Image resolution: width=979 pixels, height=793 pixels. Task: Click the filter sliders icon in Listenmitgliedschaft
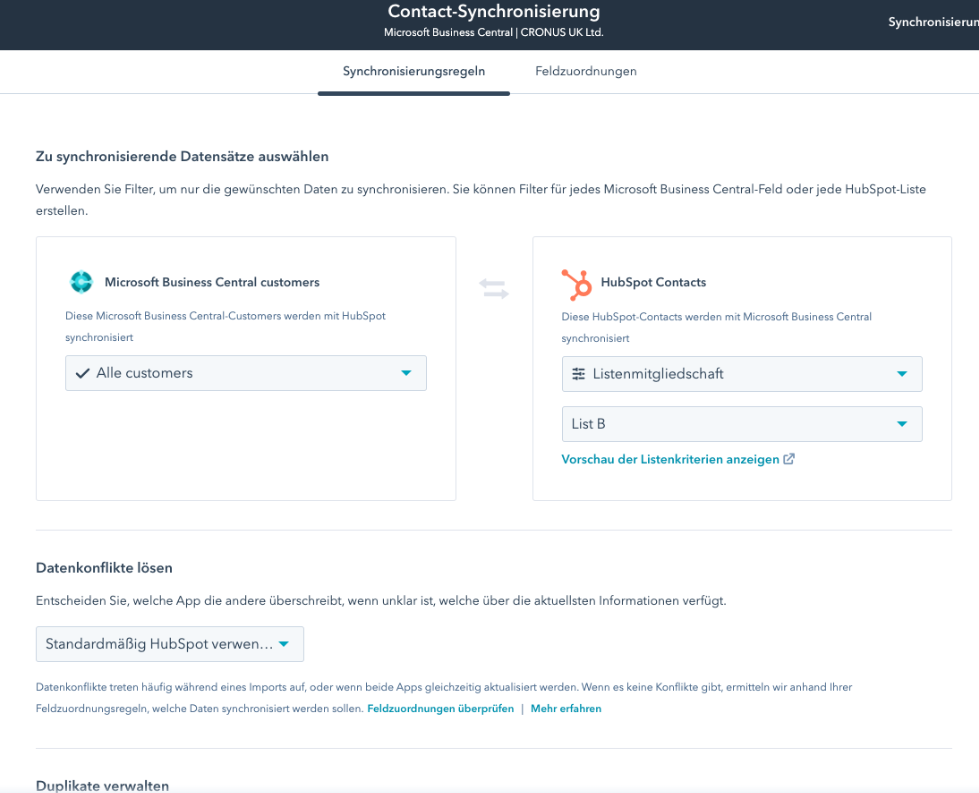pyautogui.click(x=579, y=373)
